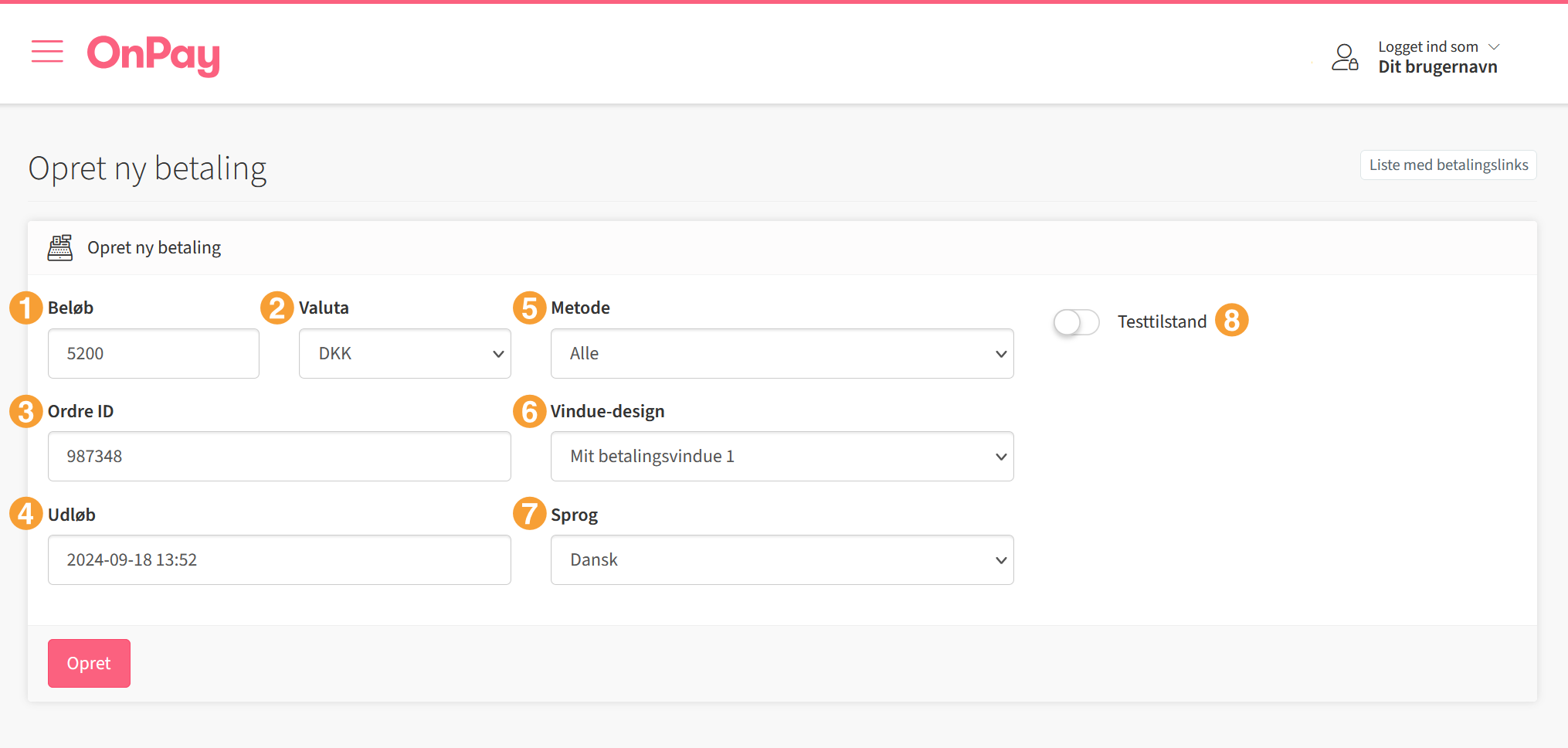Click the Dit brugernavn account name
This screenshot has height=748, width=1568.
1437,67
